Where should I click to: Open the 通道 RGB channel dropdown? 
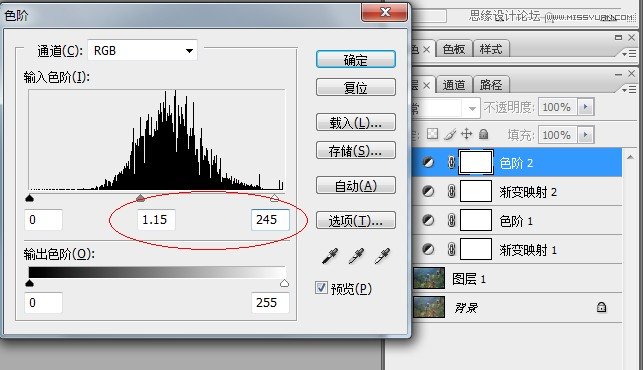point(143,50)
